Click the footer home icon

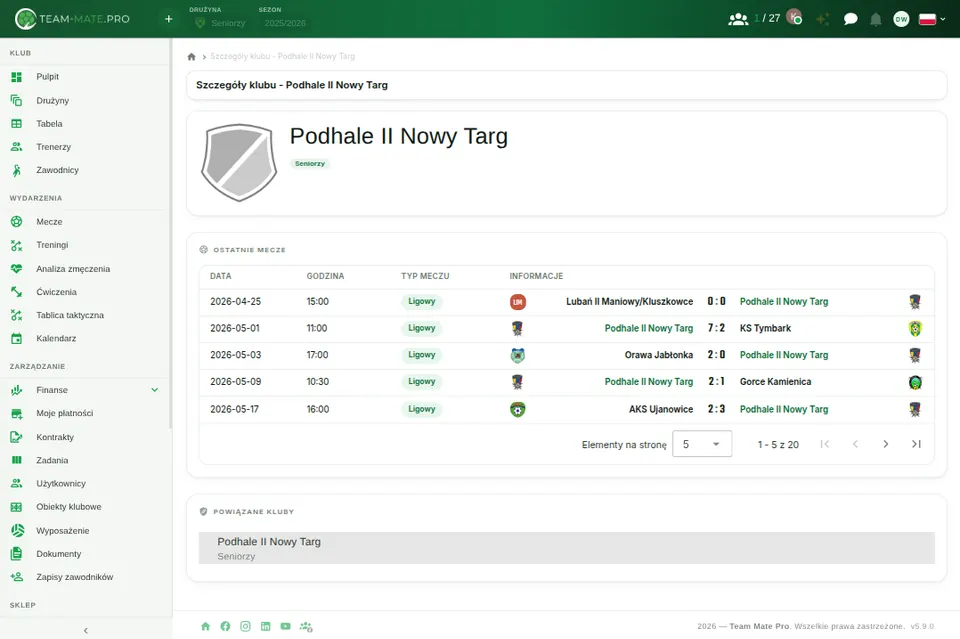click(x=206, y=626)
